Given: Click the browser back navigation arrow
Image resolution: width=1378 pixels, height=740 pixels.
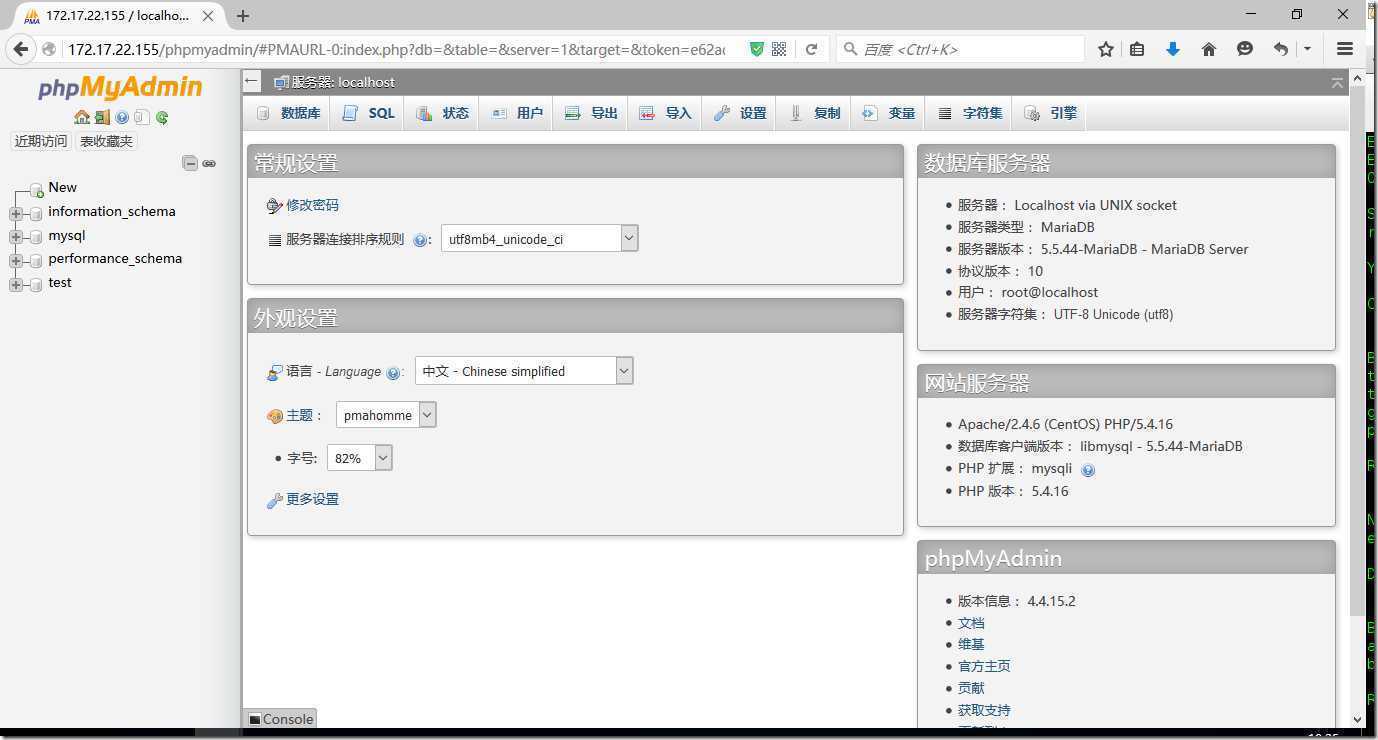Looking at the screenshot, I should point(21,49).
